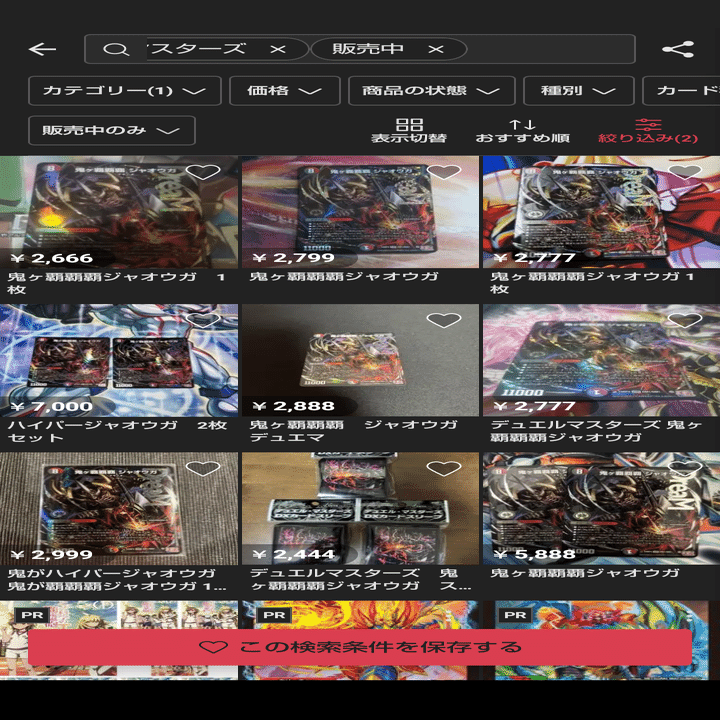Open the ¥2,999 card listing image
The width and height of the screenshot is (720, 720).
tap(119, 508)
